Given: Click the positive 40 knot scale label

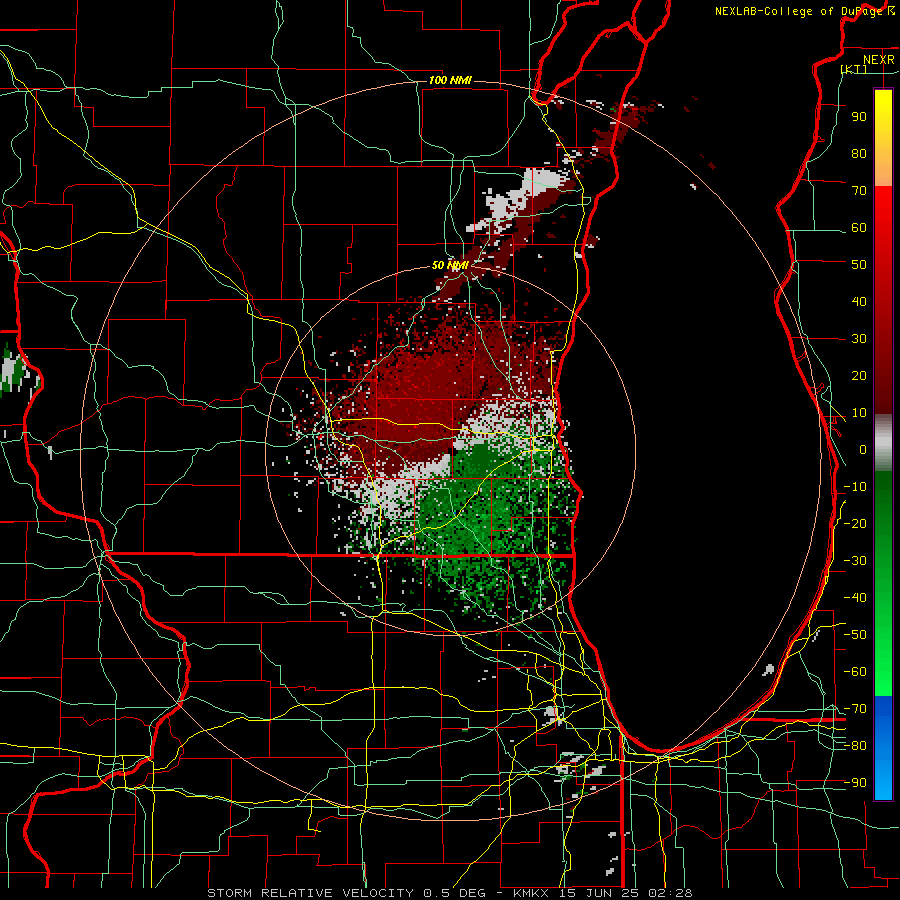Looking at the screenshot, I should click(859, 301).
